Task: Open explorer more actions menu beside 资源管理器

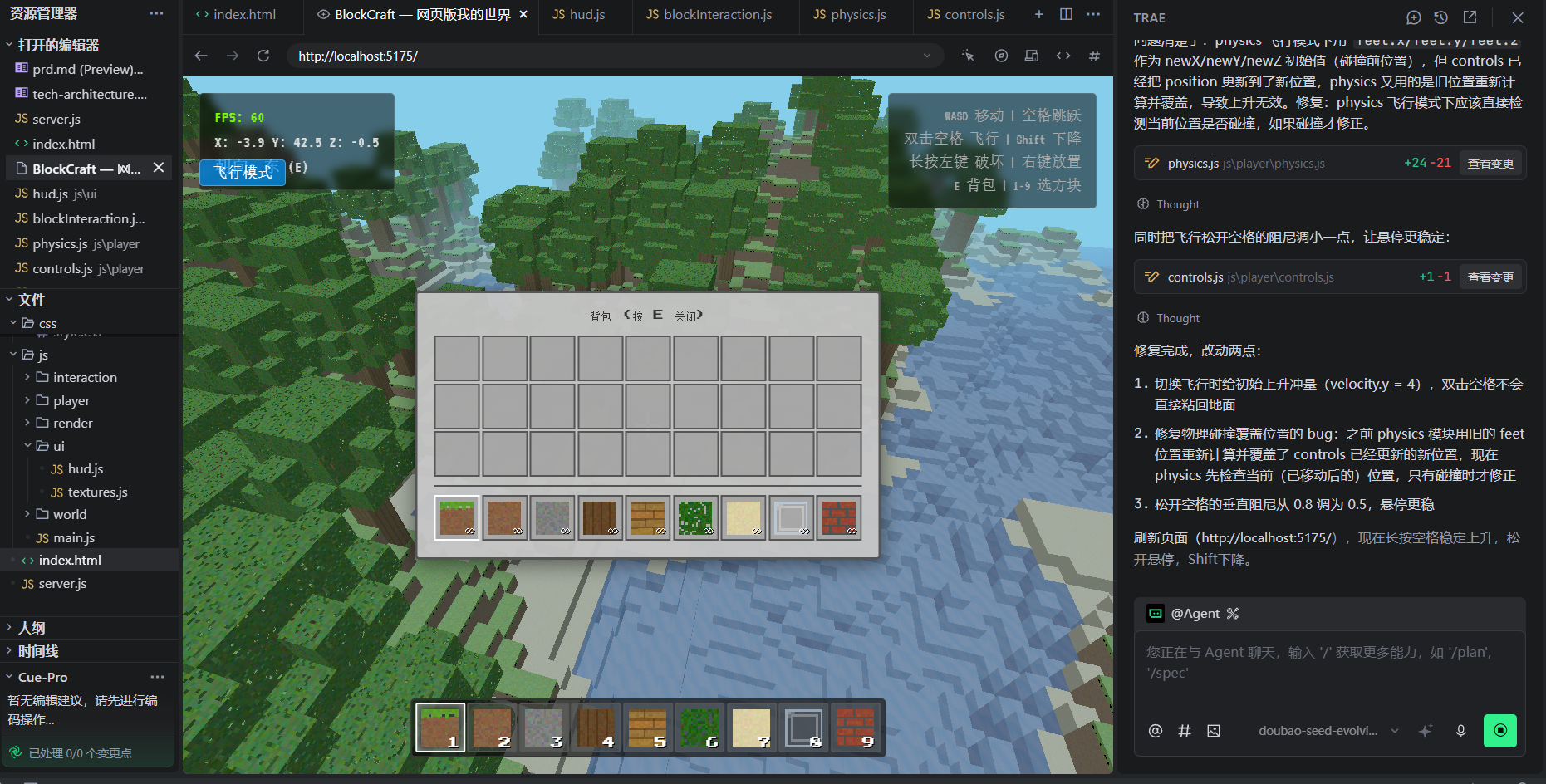Action: (x=156, y=13)
